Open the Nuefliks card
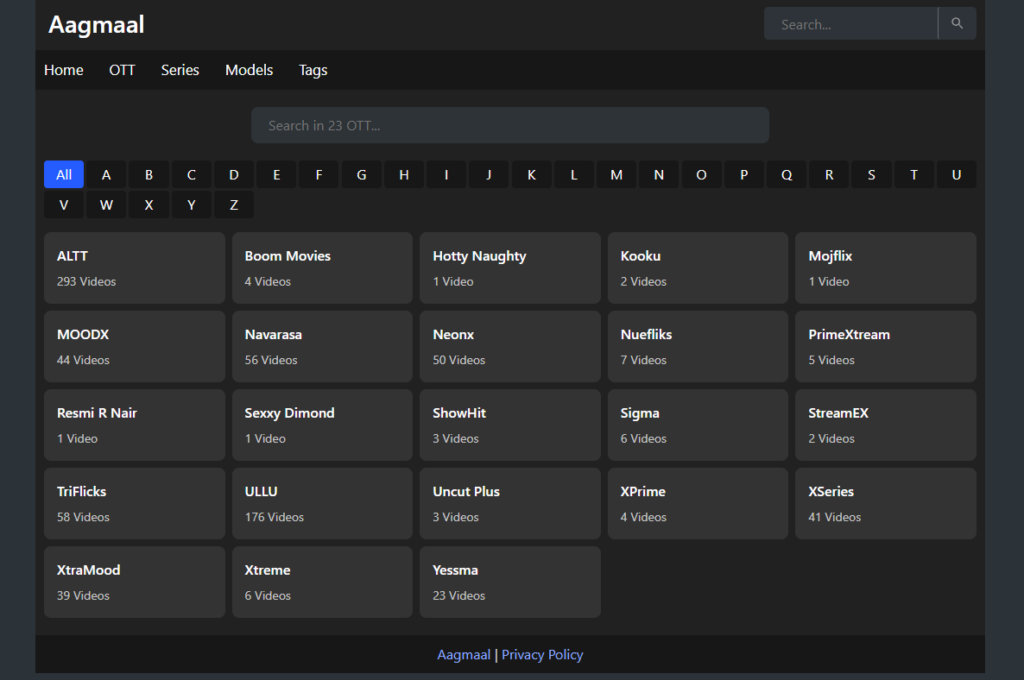1024x680 pixels. coord(698,346)
